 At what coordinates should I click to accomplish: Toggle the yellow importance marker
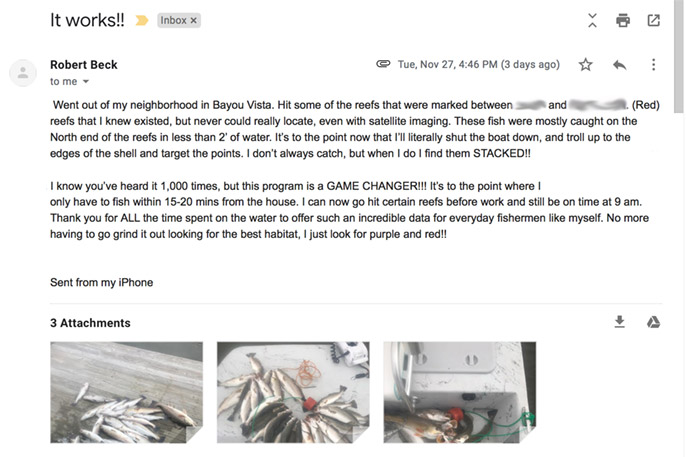pyautogui.click(x=142, y=21)
